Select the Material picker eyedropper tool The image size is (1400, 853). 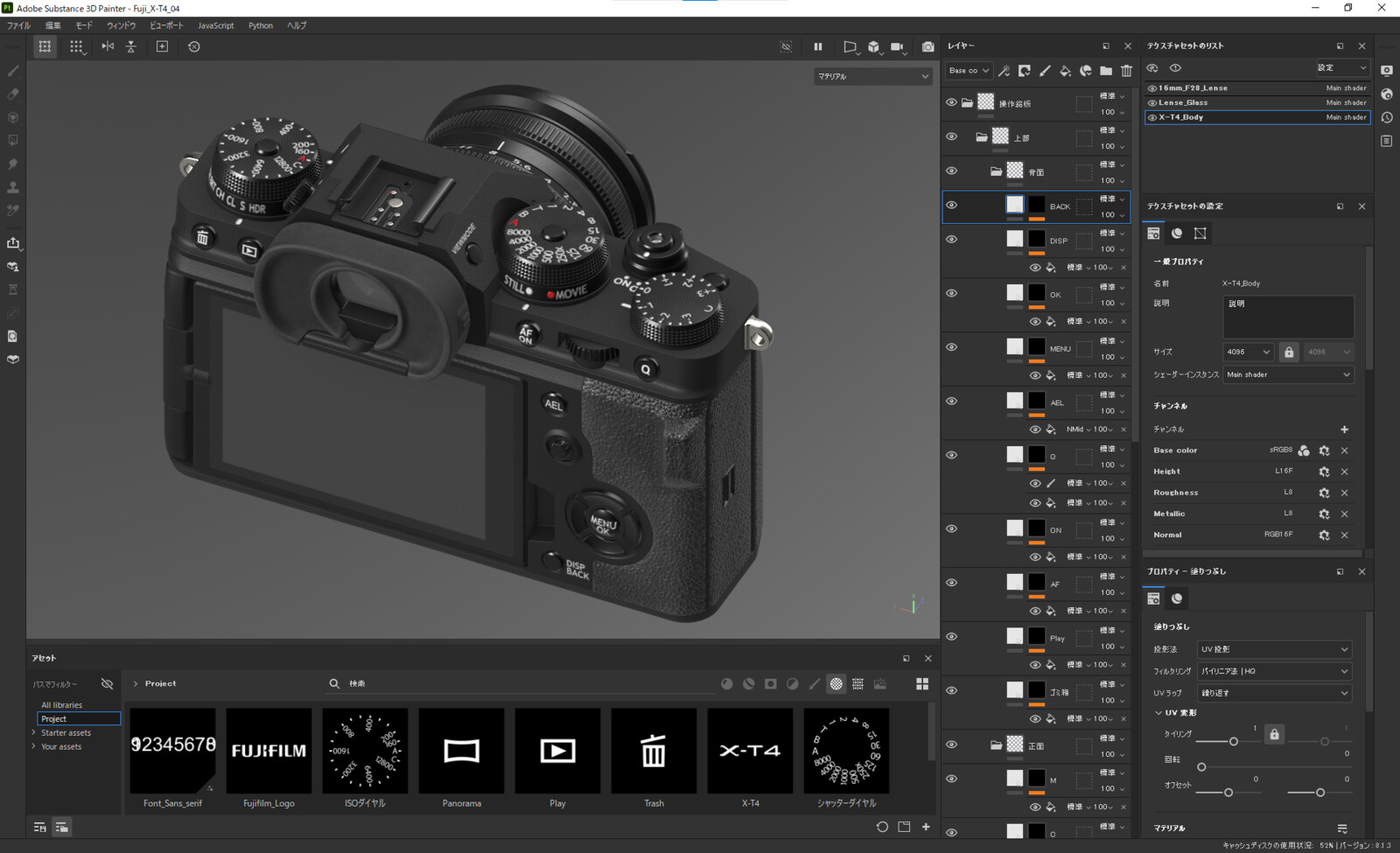click(x=13, y=211)
